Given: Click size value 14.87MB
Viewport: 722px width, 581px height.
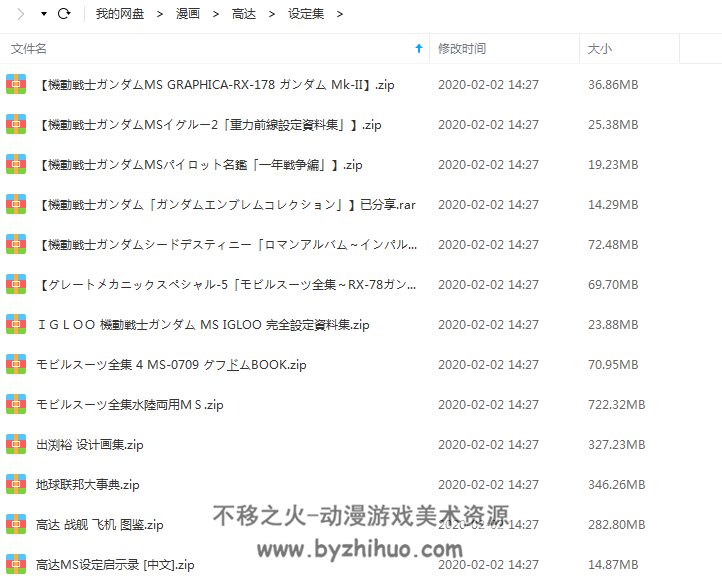Looking at the screenshot, I should tap(613, 565).
